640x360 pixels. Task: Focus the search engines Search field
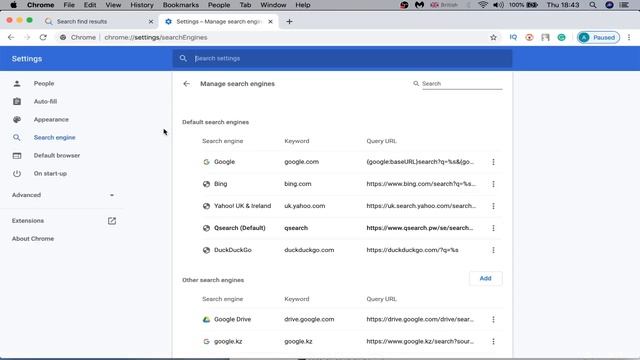coord(462,84)
